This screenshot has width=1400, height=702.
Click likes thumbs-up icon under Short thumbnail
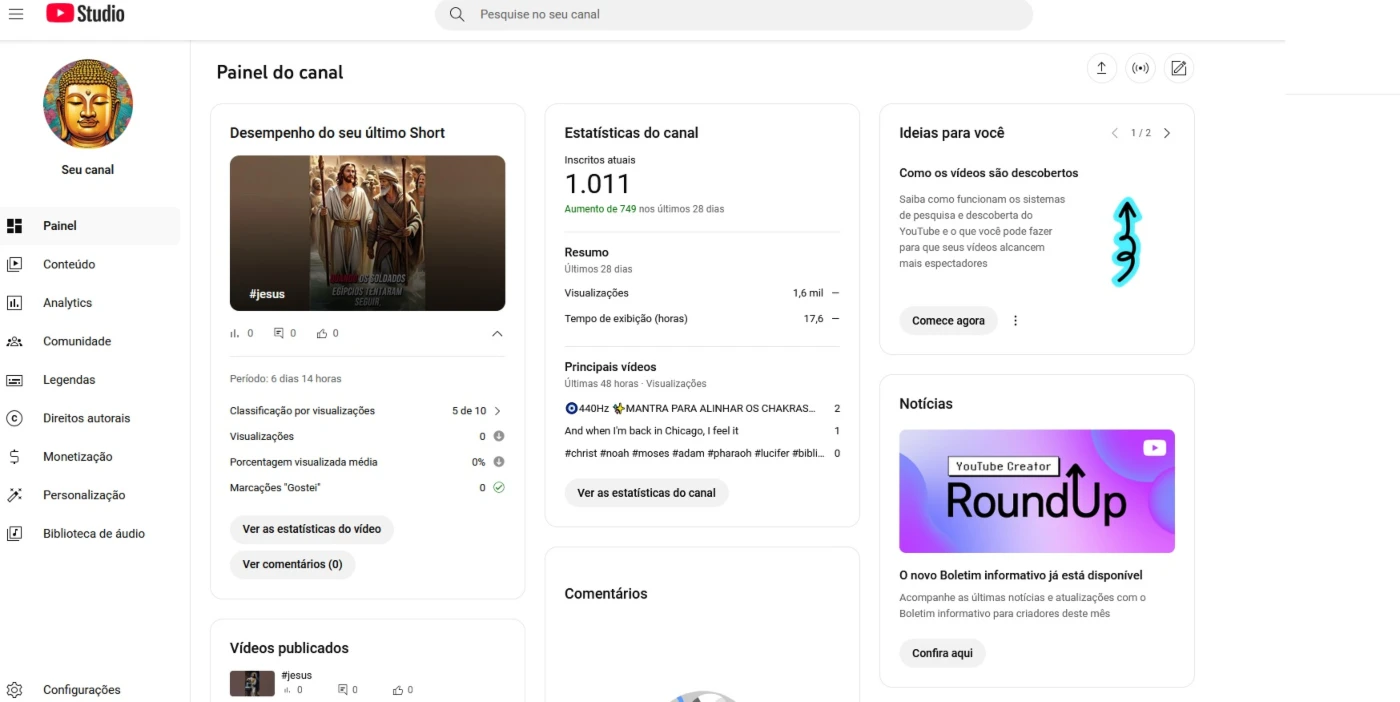tap(322, 333)
